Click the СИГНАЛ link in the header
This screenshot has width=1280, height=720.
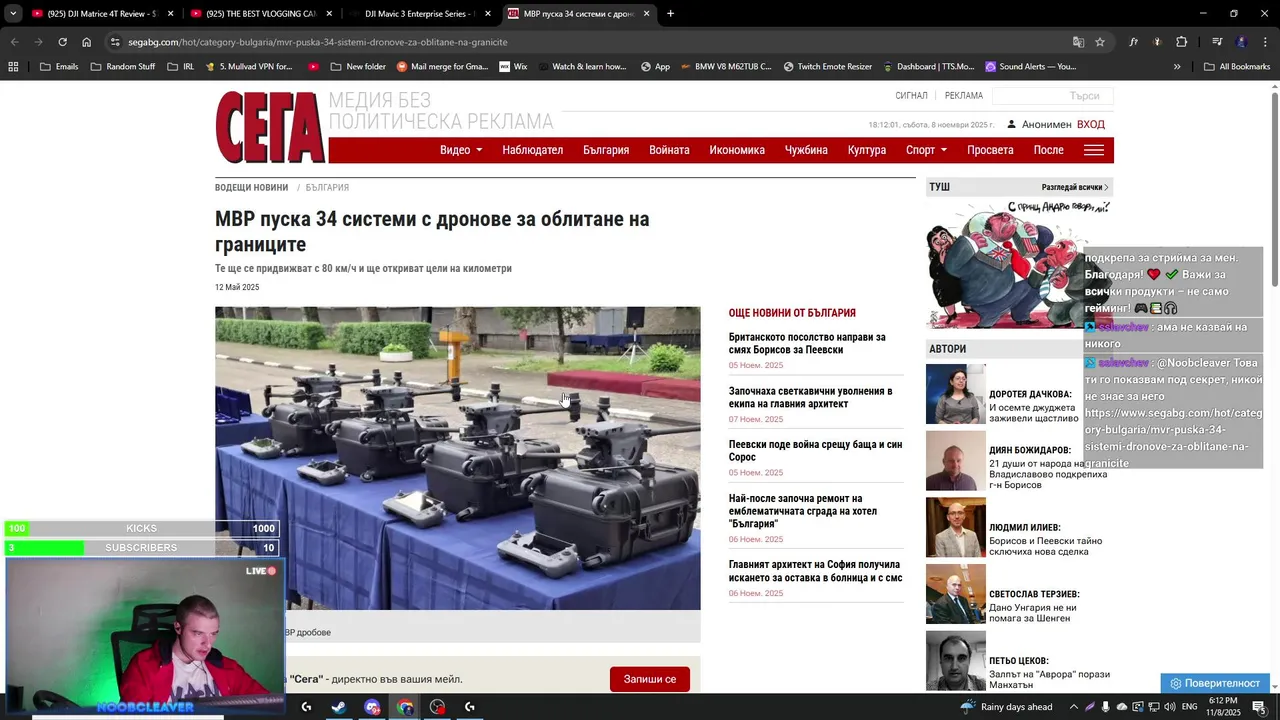point(911,96)
